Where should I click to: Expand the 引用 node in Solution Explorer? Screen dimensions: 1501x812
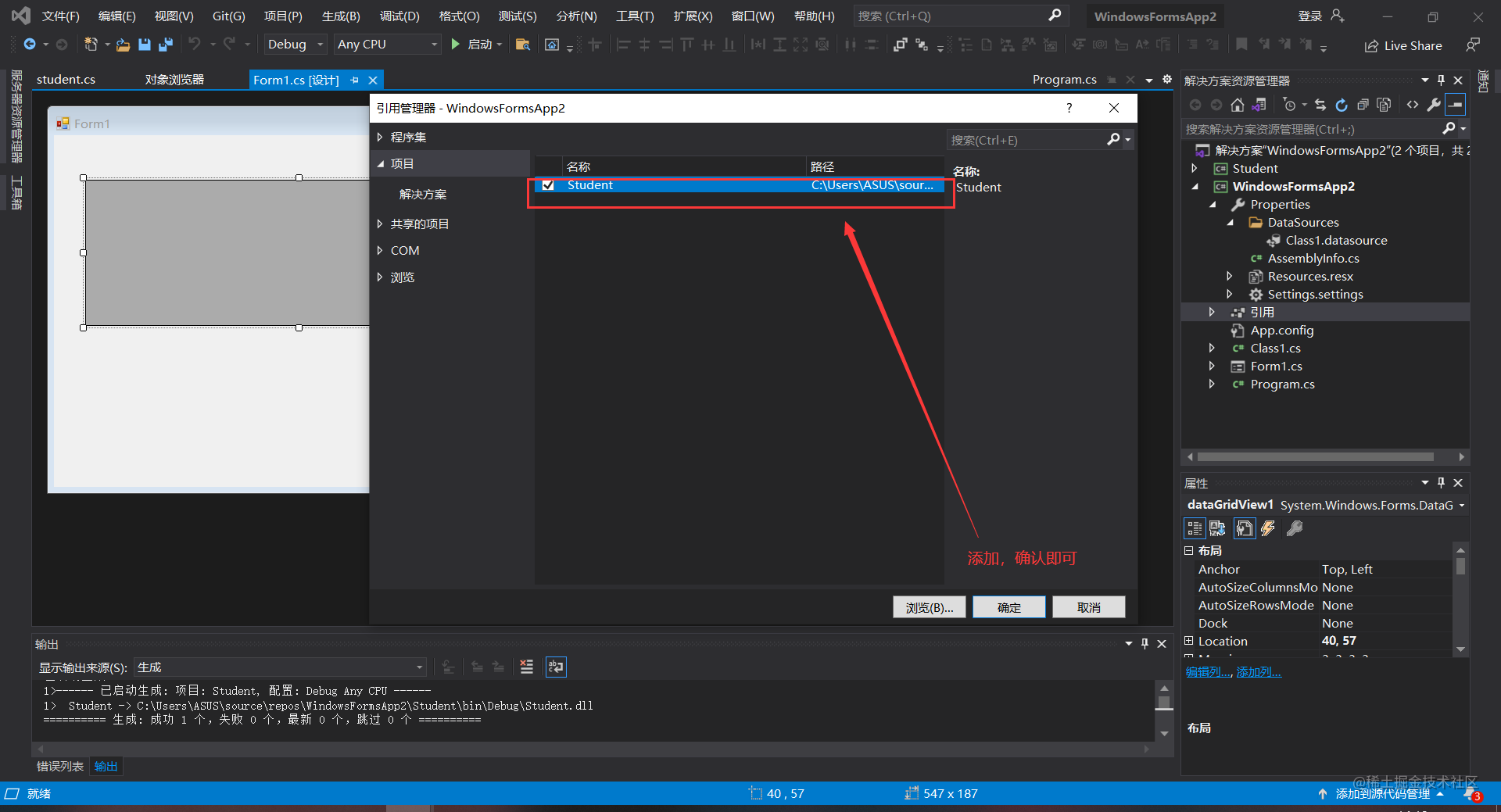click(x=1212, y=312)
